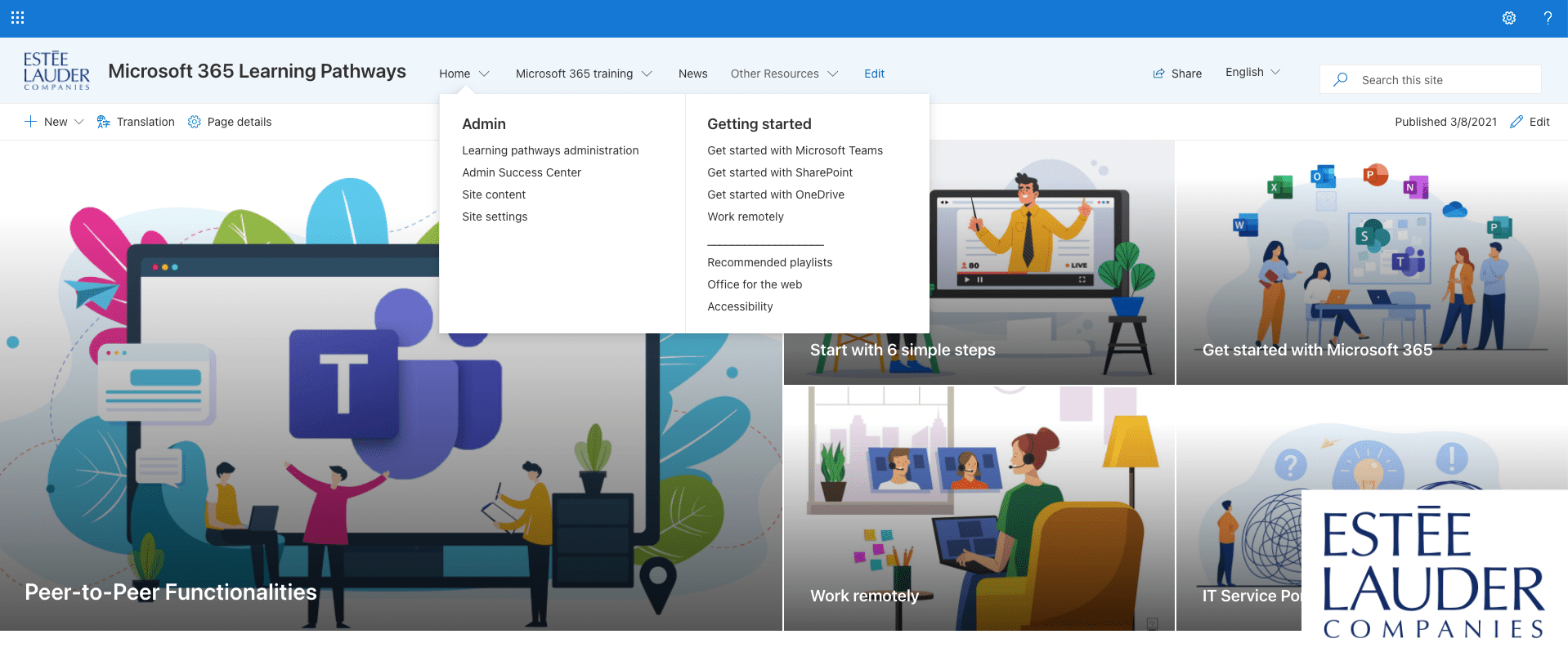Image resolution: width=1568 pixels, height=661 pixels.
Task: Click Edit next to Published date
Action: [1539, 122]
